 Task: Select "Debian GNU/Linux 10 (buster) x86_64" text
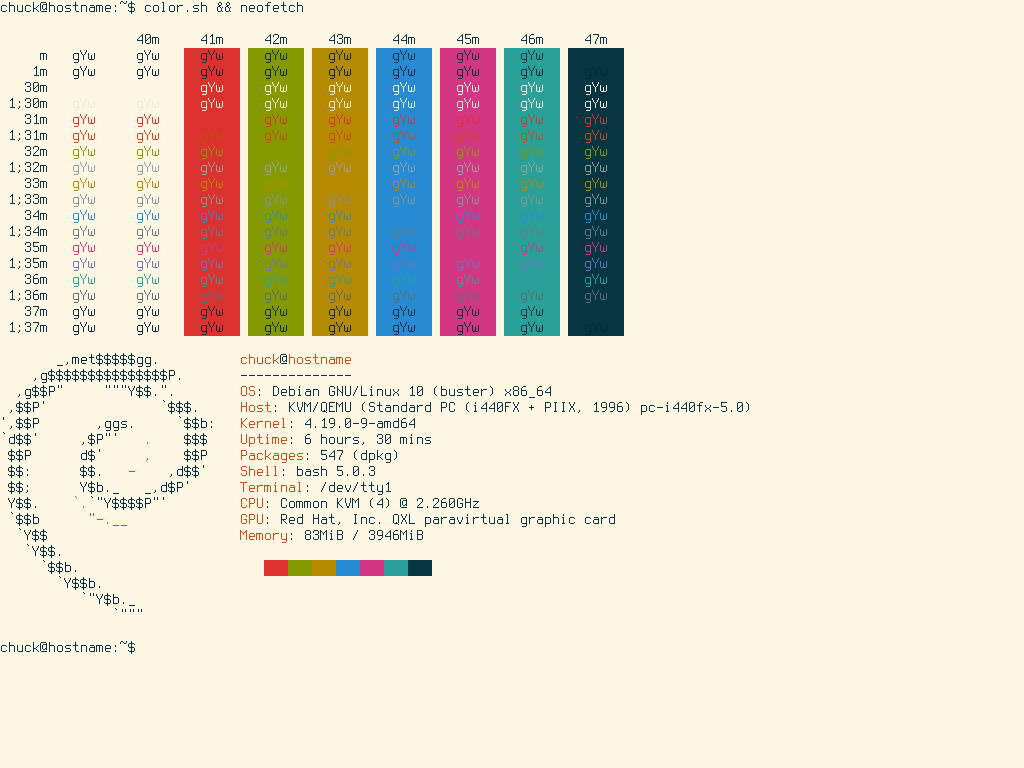[412, 392]
